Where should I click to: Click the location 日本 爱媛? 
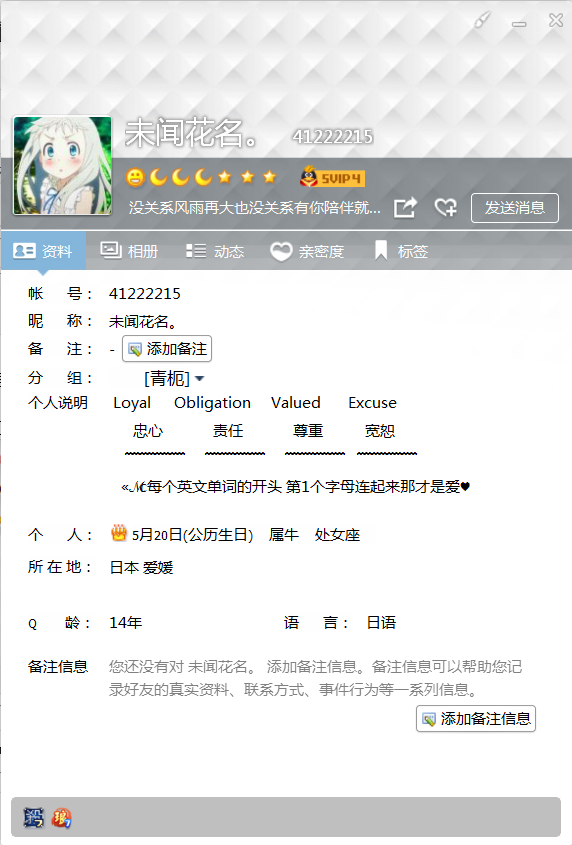coord(141,567)
